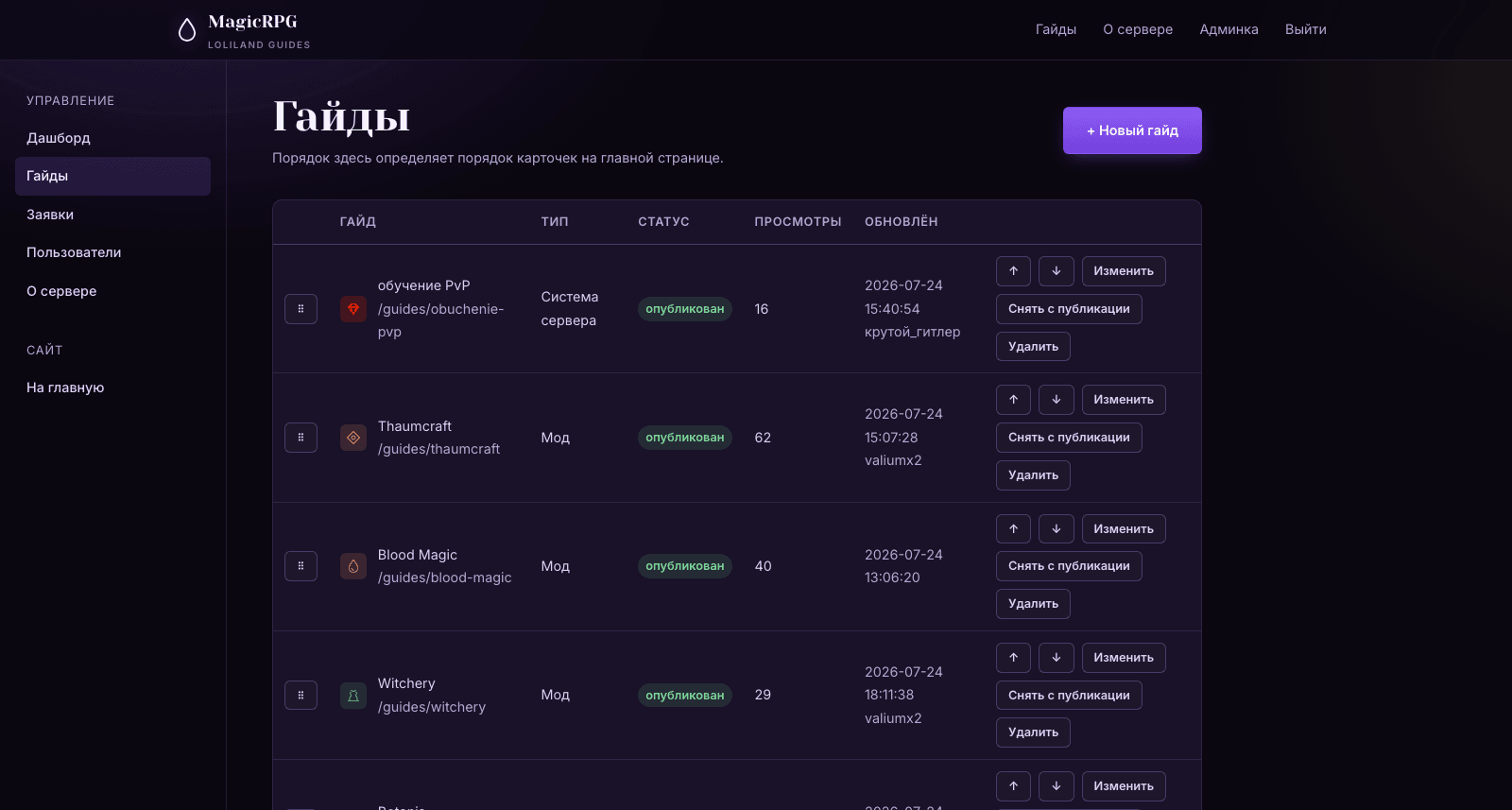Click the red gem icon of обучение PvP

(353, 309)
